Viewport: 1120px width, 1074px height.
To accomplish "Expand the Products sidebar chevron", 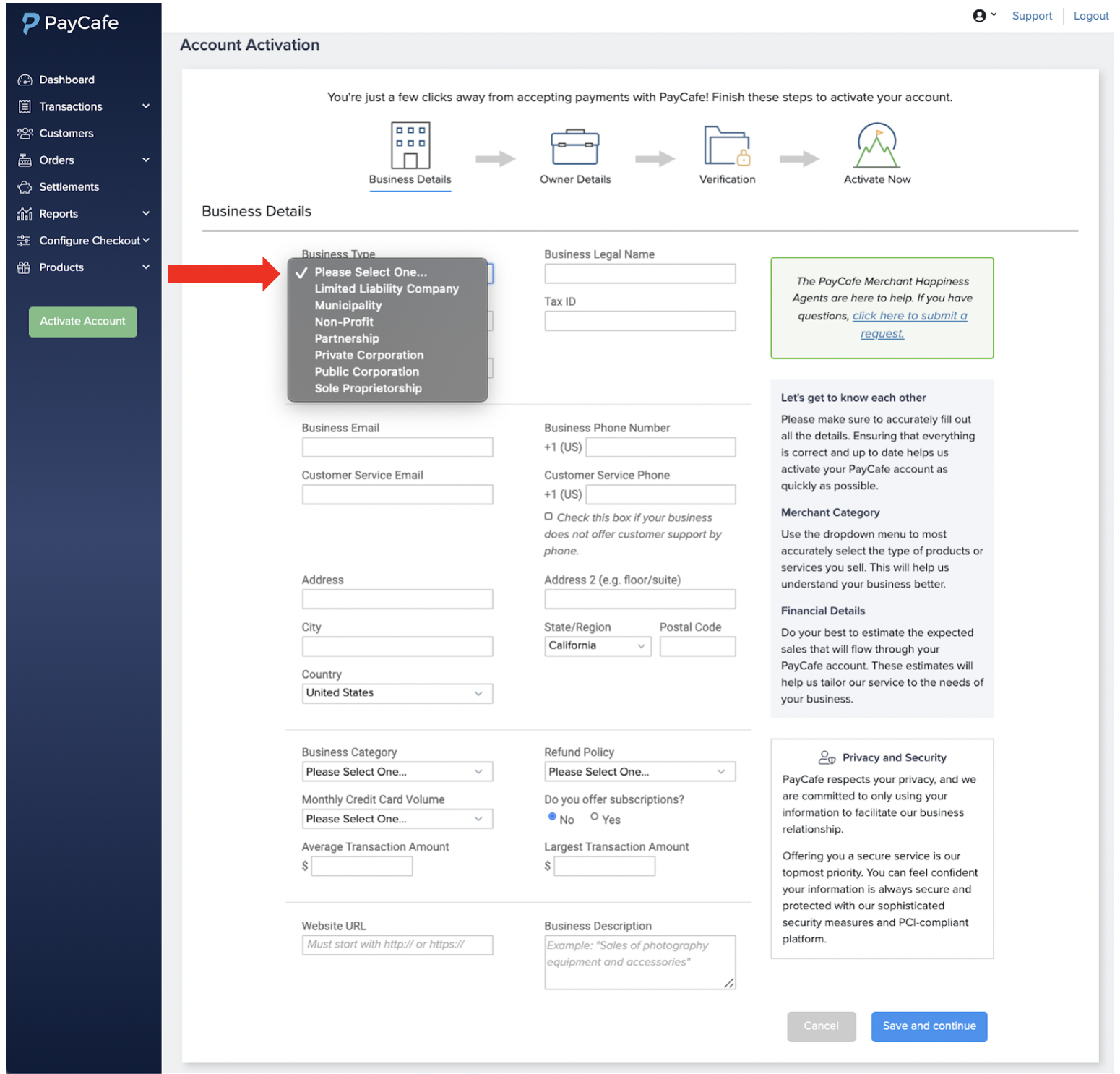I will coord(146,267).
